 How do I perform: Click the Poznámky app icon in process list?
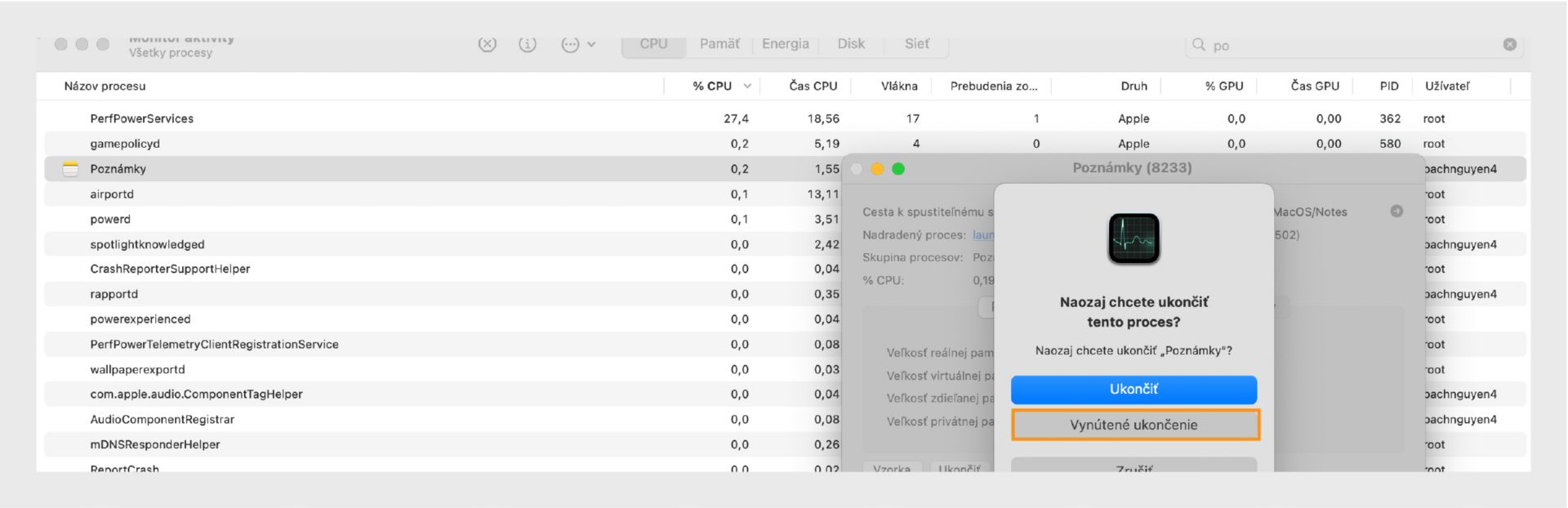(71, 169)
